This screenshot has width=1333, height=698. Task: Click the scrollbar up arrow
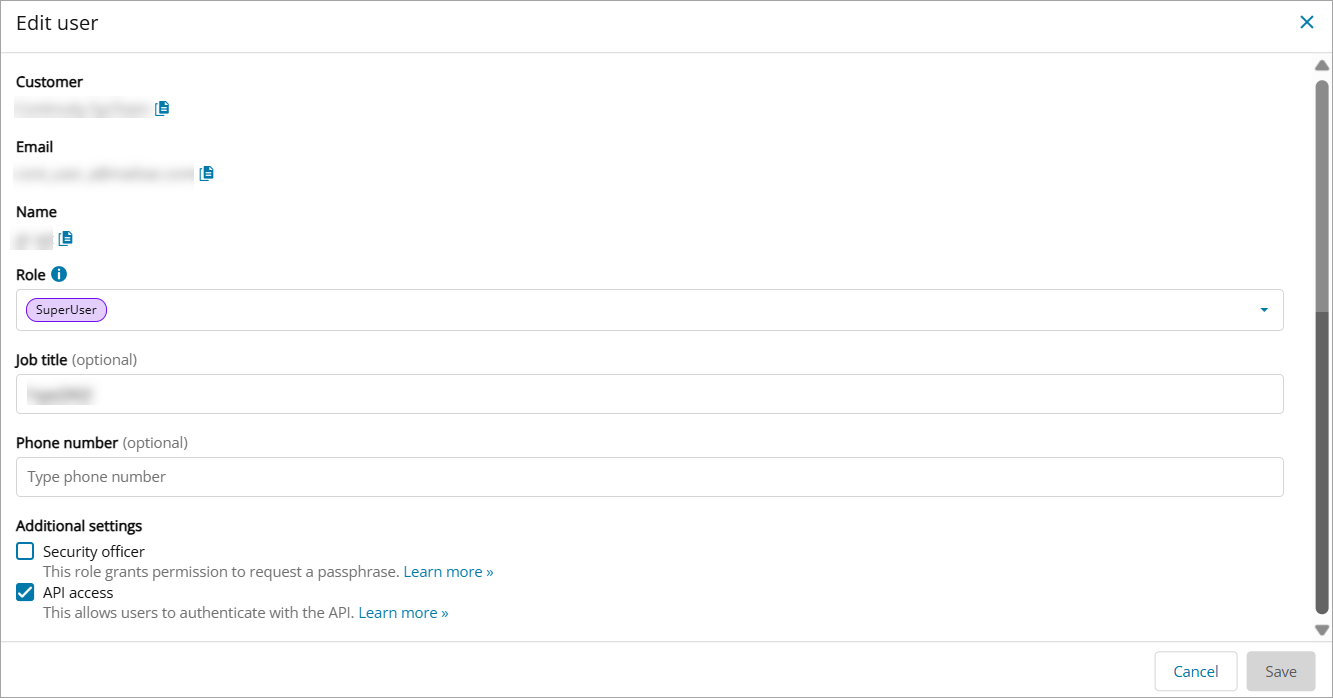tap(1321, 65)
